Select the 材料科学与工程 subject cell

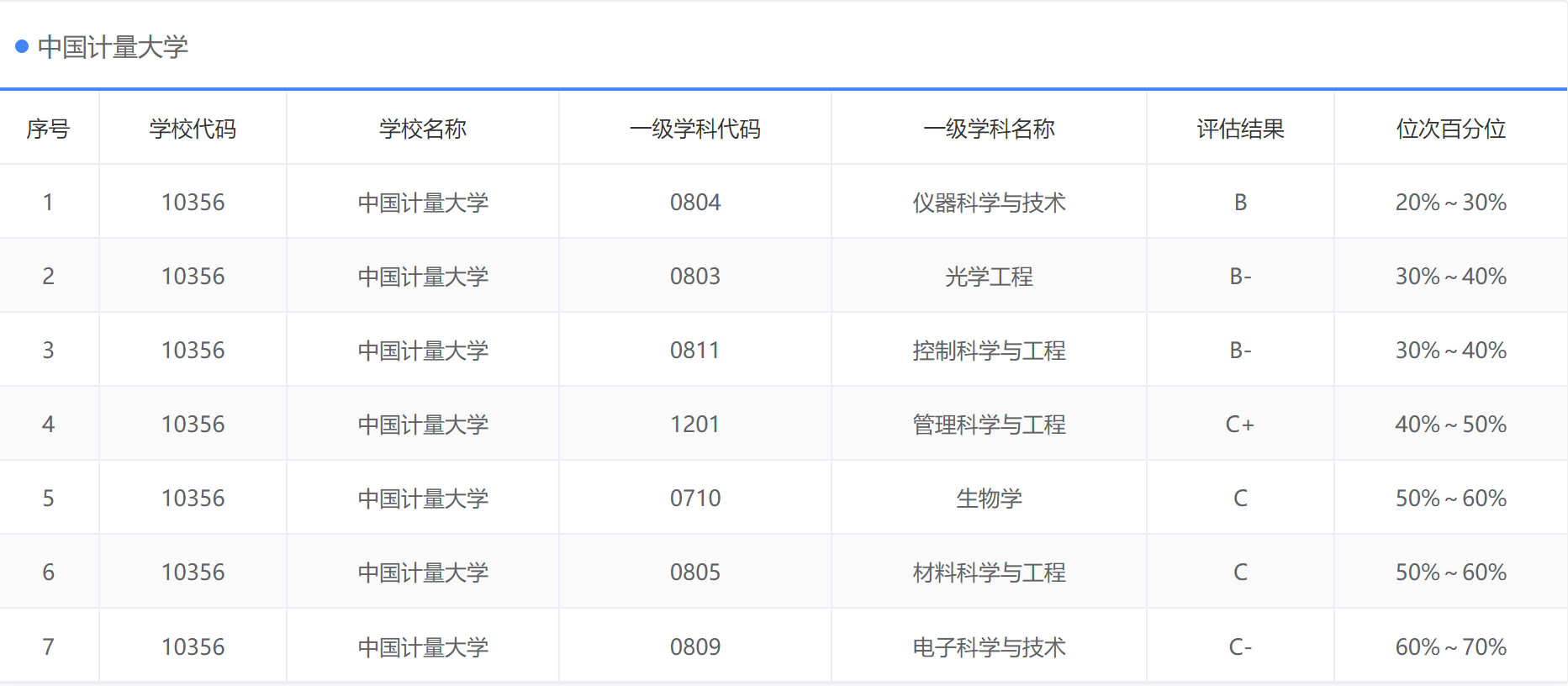point(989,573)
